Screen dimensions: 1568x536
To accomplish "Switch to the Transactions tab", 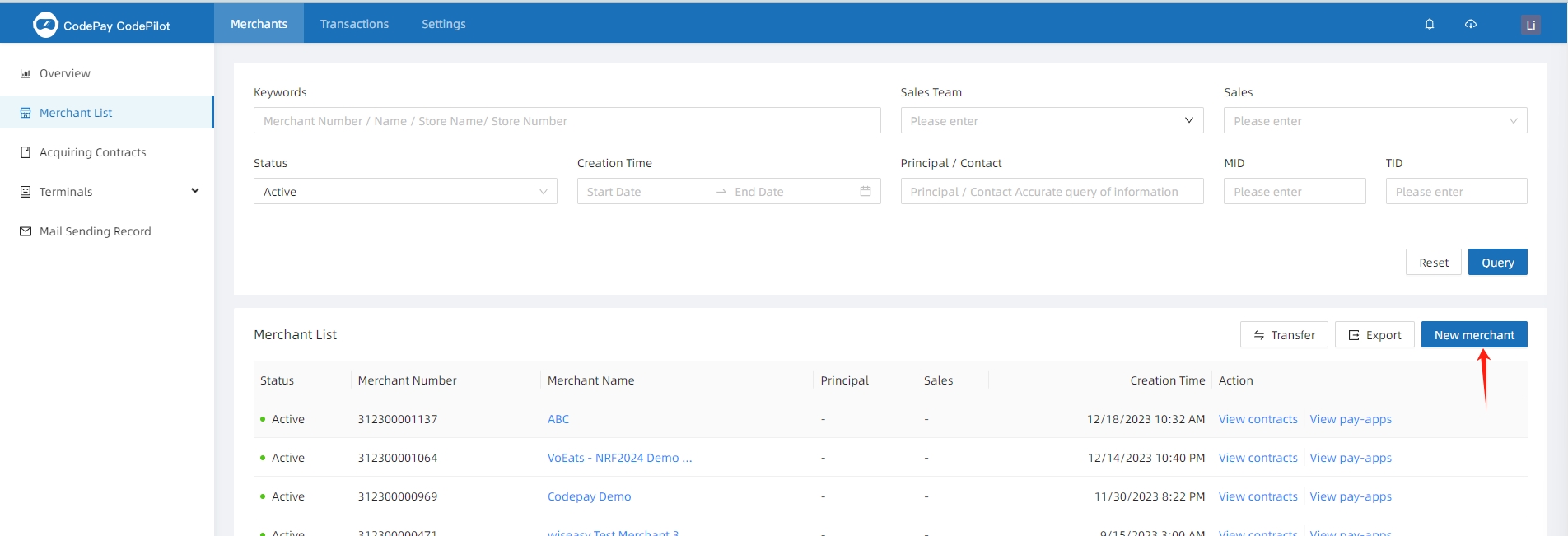I will (x=354, y=24).
